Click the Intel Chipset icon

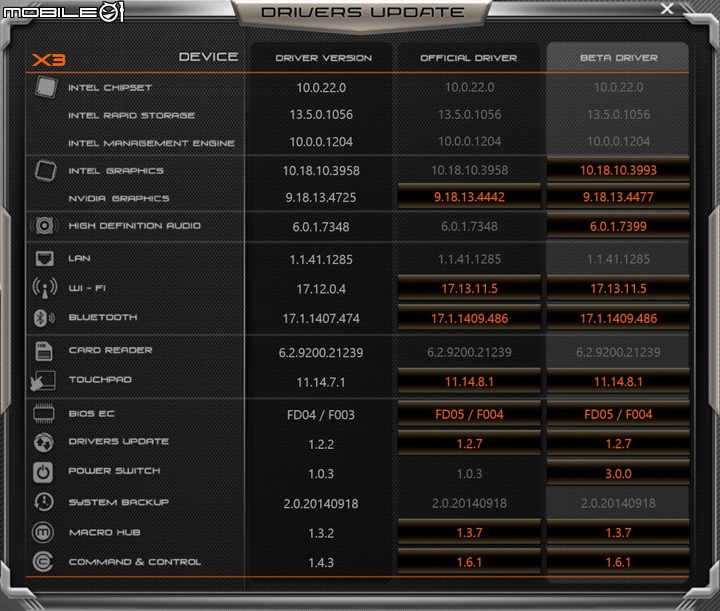coord(45,87)
